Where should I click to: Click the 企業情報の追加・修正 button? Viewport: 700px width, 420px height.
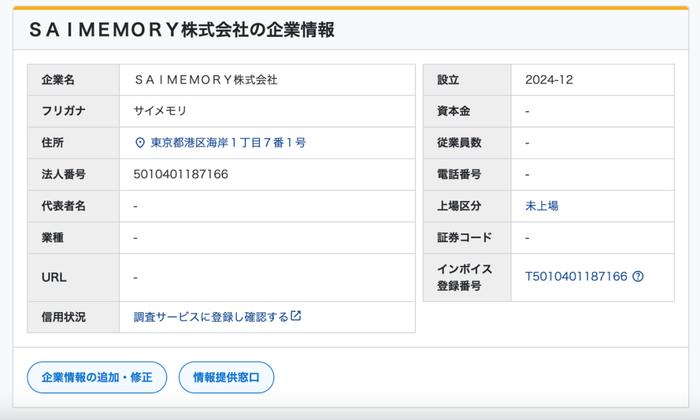pos(97,377)
